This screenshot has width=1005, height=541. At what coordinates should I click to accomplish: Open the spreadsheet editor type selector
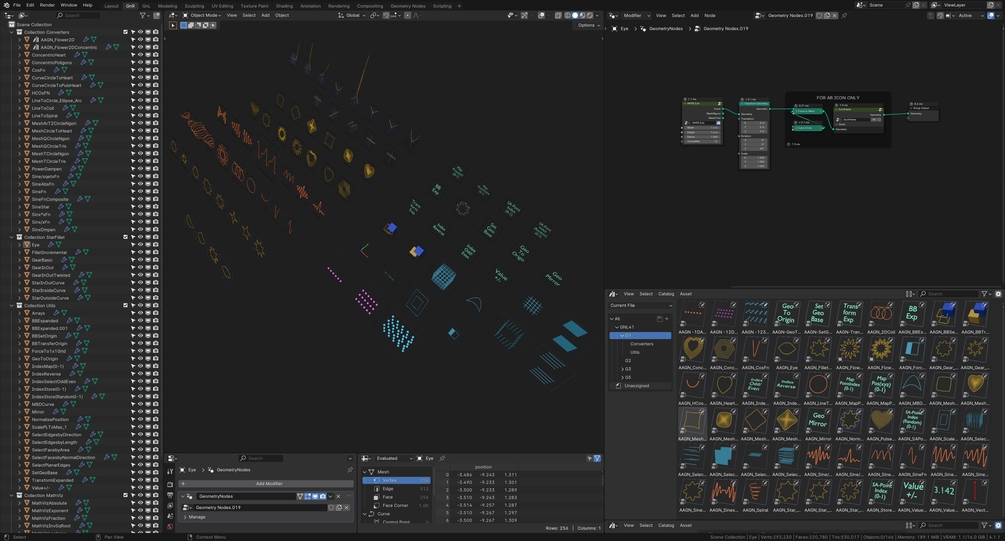click(367, 458)
